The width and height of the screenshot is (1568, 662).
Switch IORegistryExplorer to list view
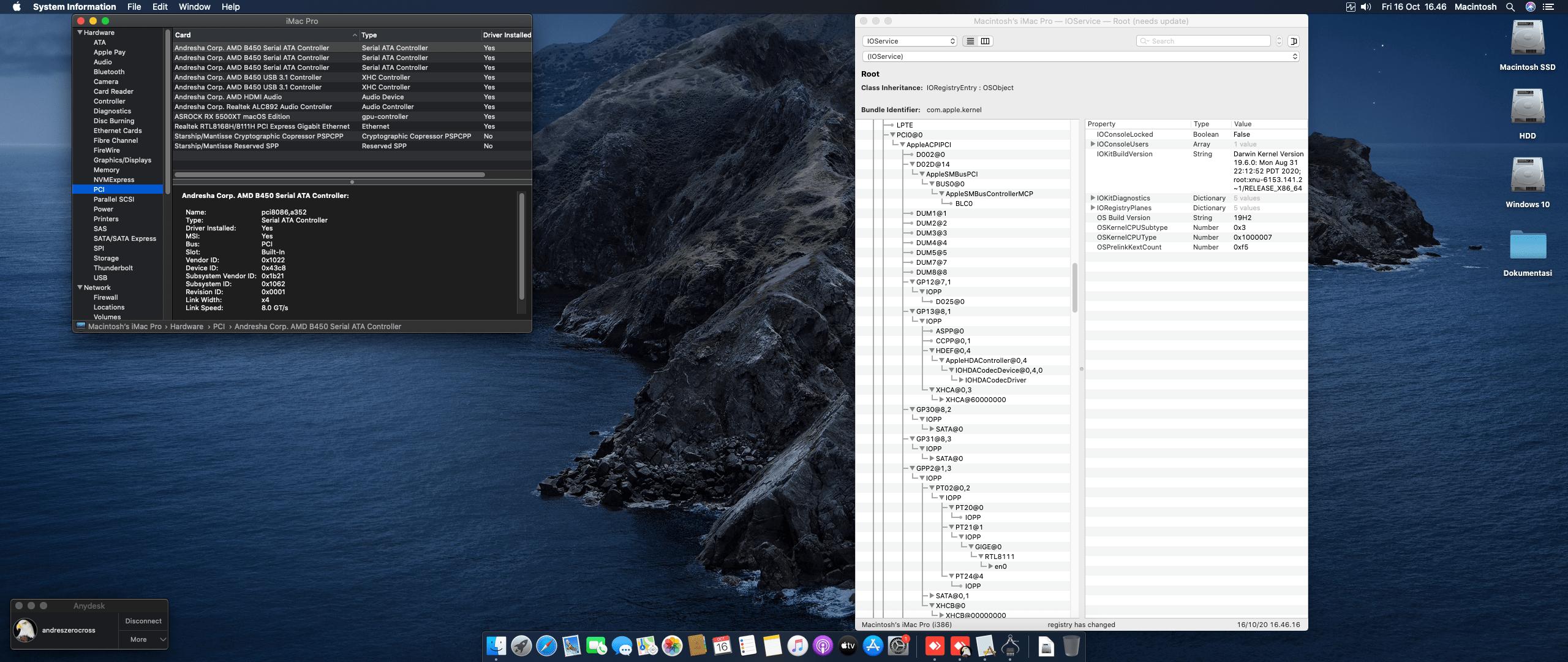coord(970,41)
